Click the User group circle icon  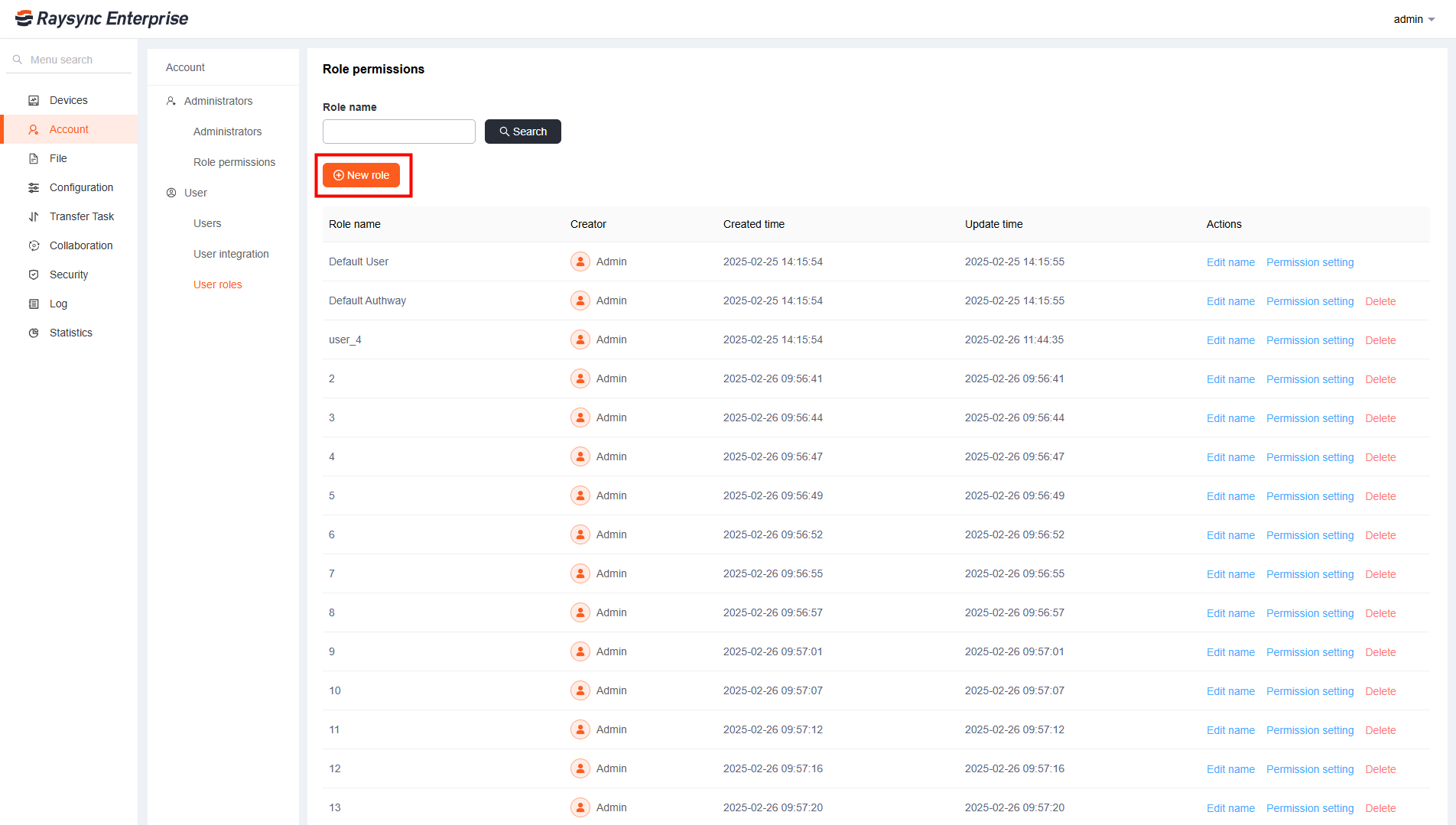171,193
